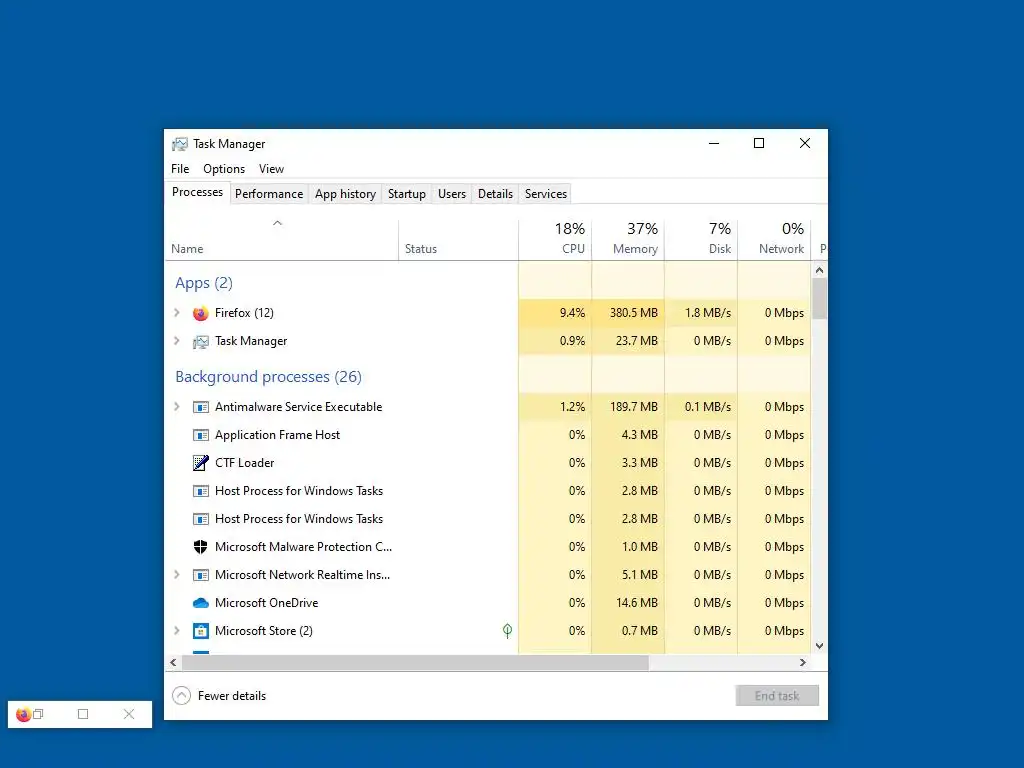The height and width of the screenshot is (768, 1024).
Task: Click the sort arrow above Name column
Action: pos(278,223)
